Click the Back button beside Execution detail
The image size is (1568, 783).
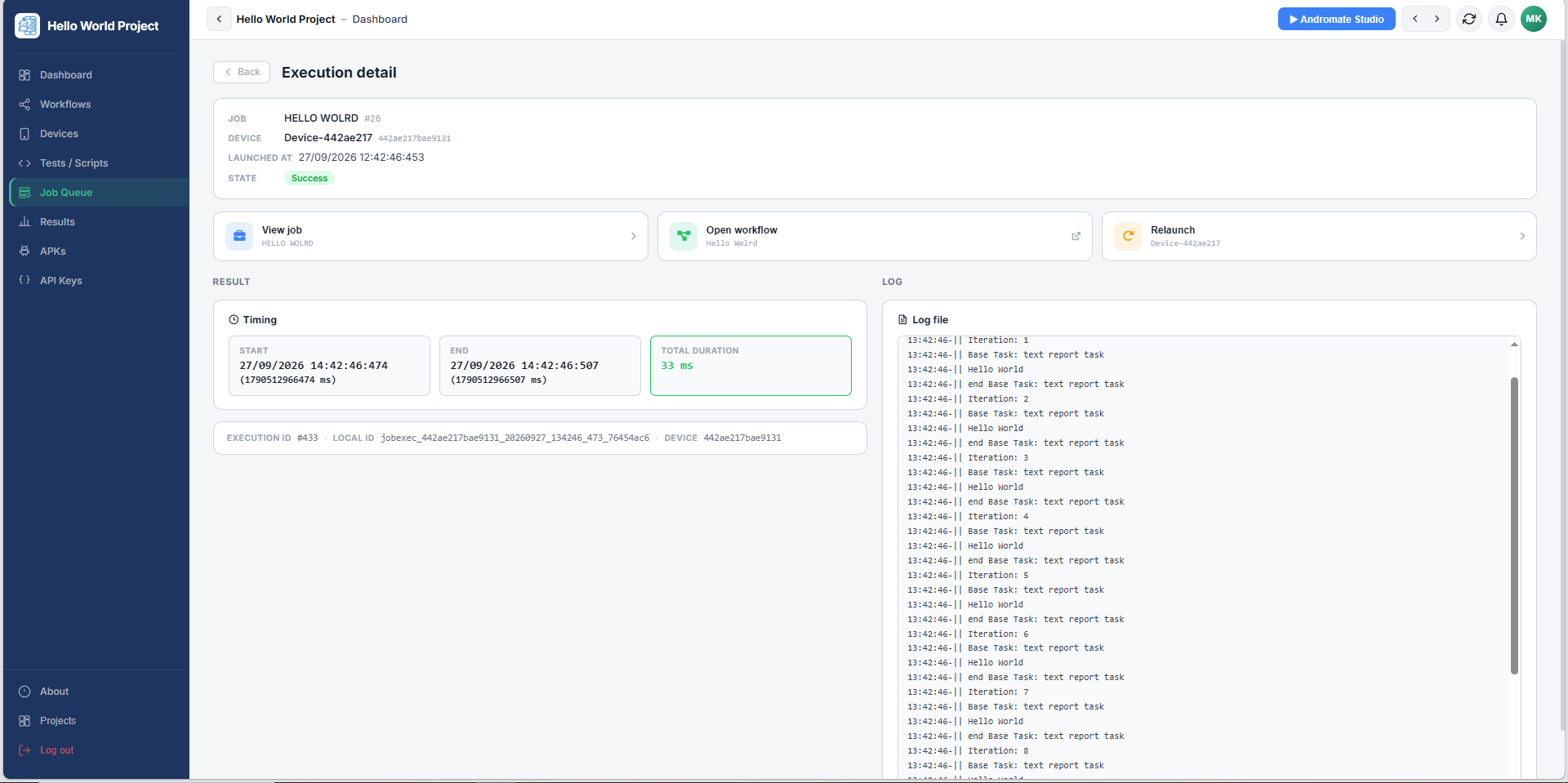click(x=242, y=72)
